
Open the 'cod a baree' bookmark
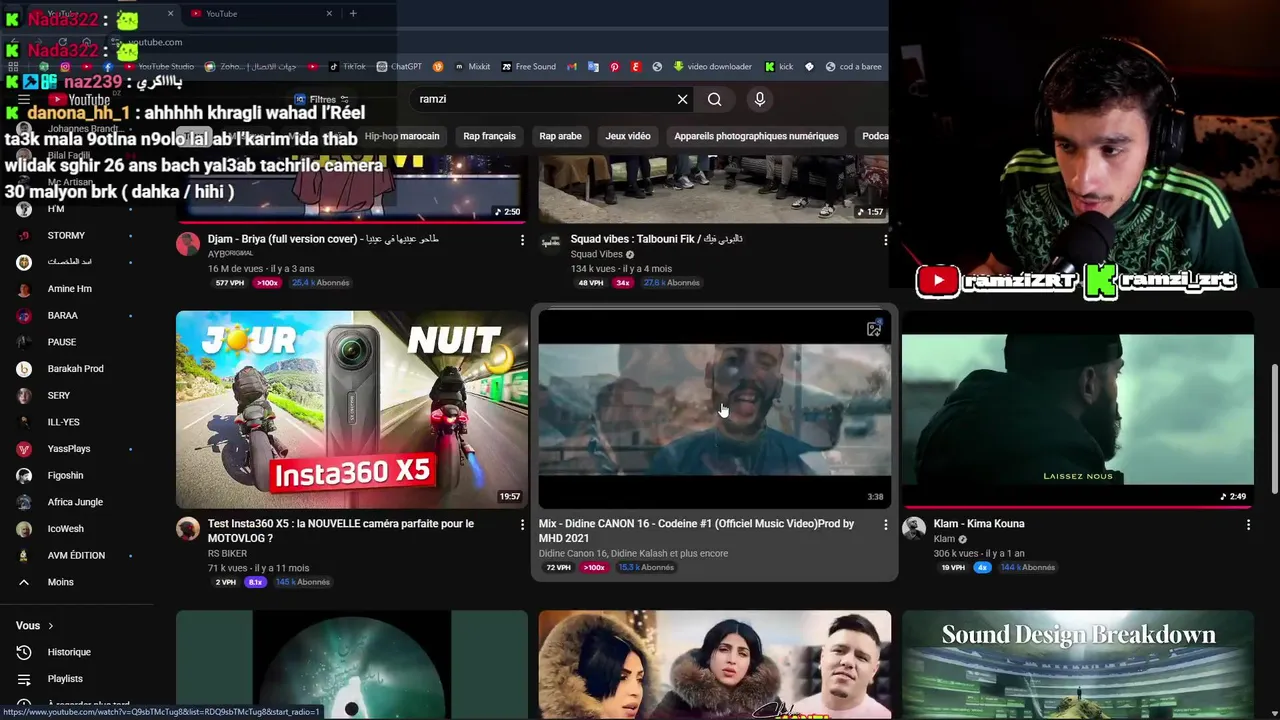[853, 67]
